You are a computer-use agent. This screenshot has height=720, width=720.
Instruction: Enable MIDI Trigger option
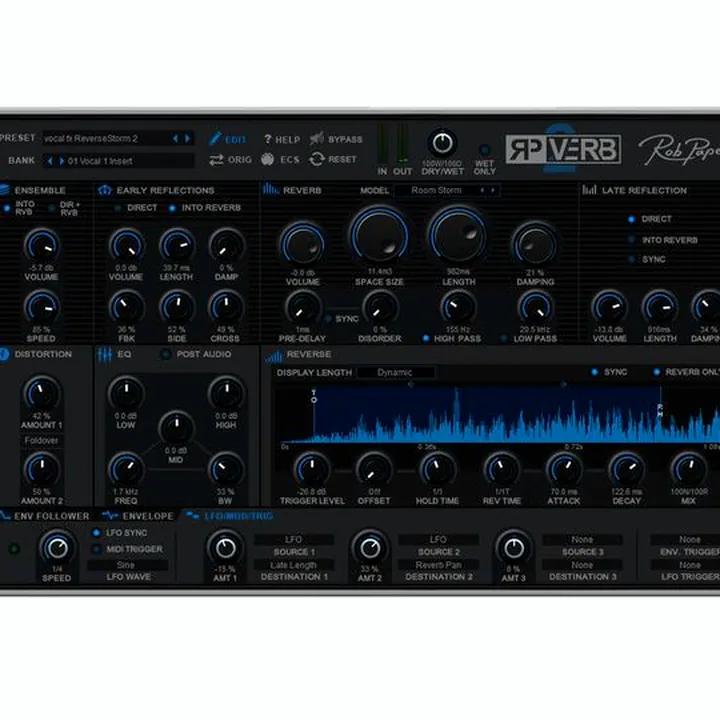96,549
